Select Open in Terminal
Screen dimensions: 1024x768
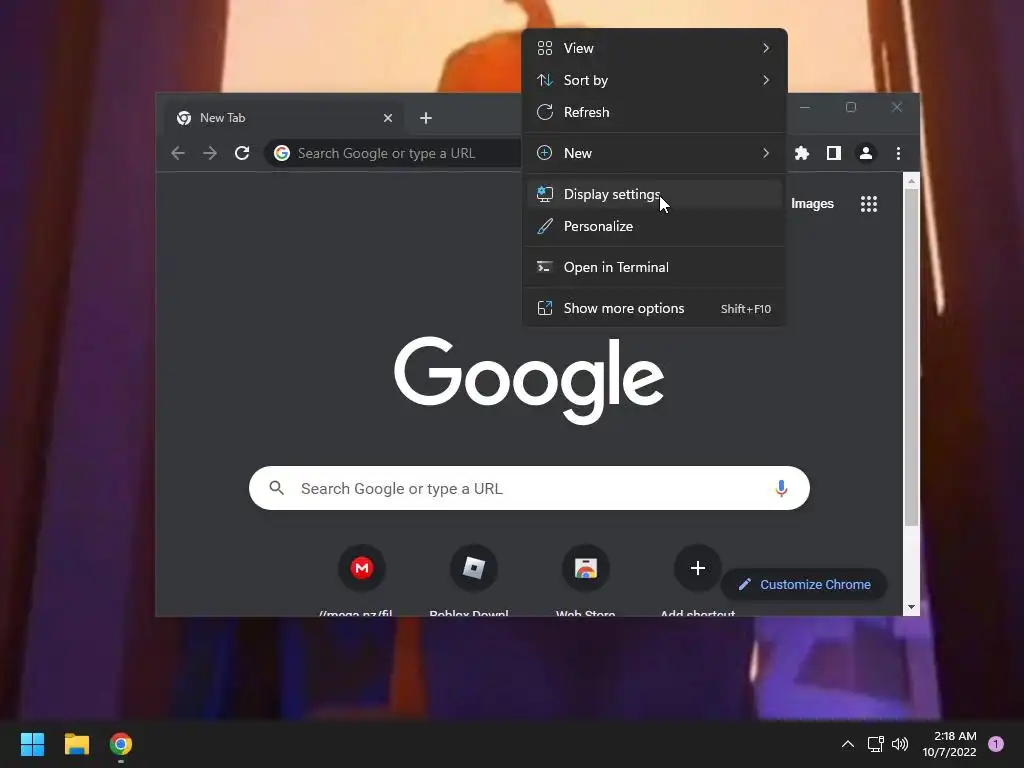point(654,267)
